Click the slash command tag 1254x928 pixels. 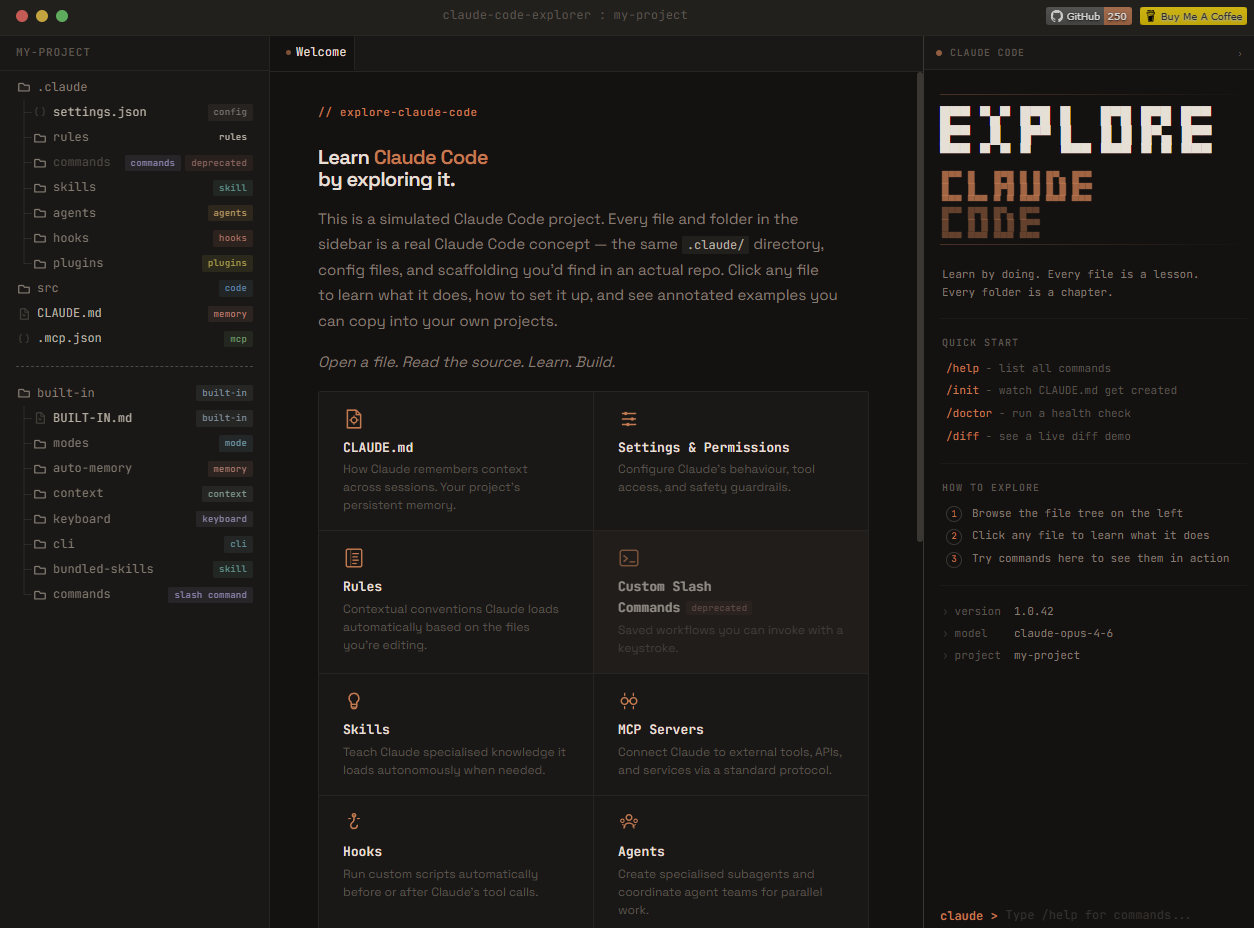210,595
